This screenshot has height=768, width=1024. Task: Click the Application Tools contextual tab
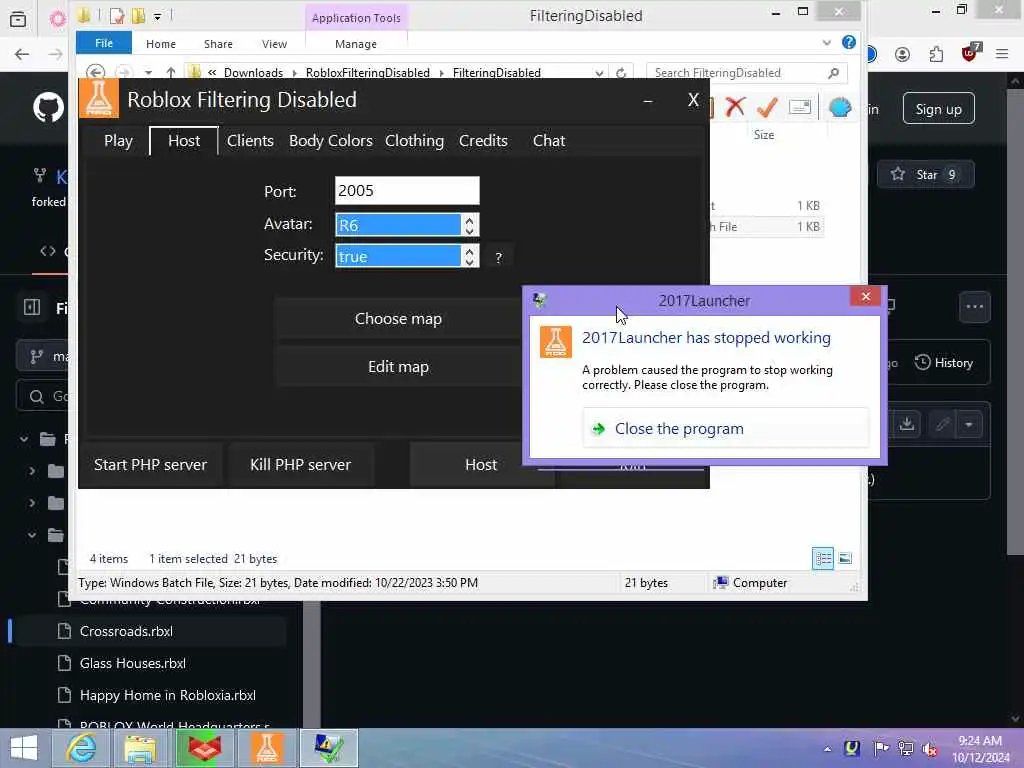pos(356,18)
